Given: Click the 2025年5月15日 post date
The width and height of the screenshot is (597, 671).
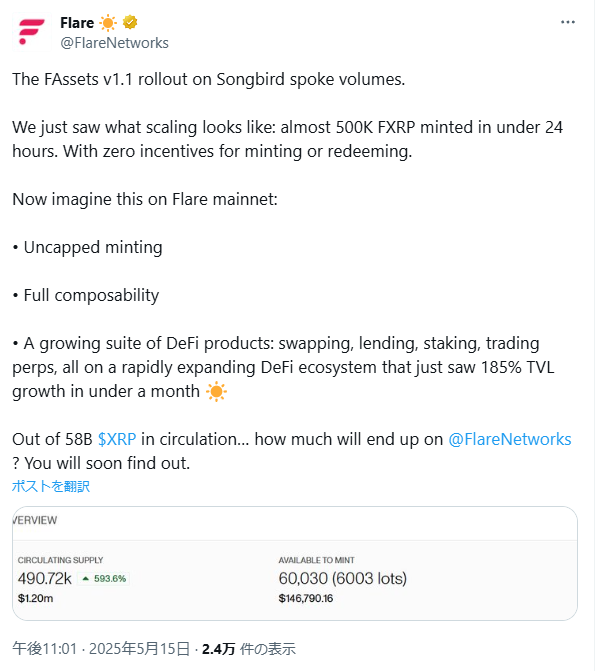Looking at the screenshot, I should tap(139, 649).
